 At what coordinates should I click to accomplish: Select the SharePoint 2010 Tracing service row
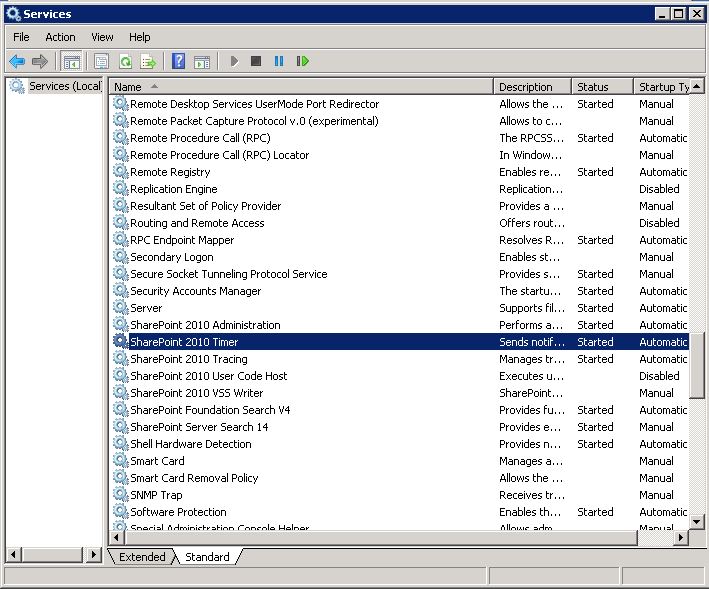[188, 359]
